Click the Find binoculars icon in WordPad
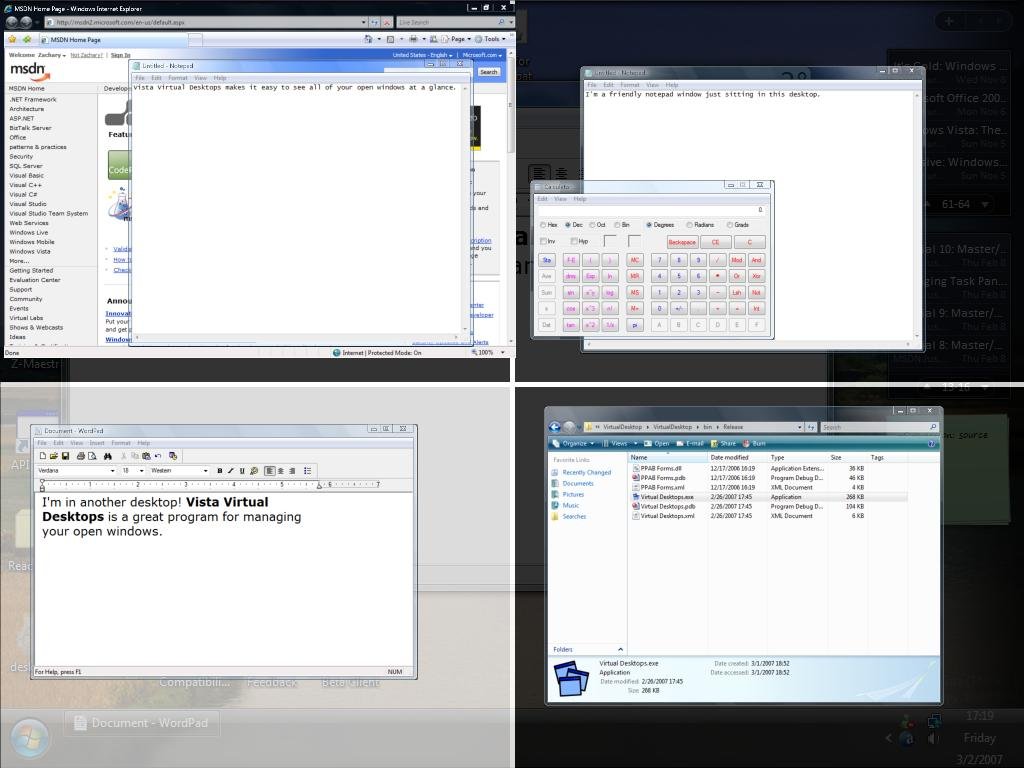This screenshot has width=1024, height=768. click(x=107, y=456)
